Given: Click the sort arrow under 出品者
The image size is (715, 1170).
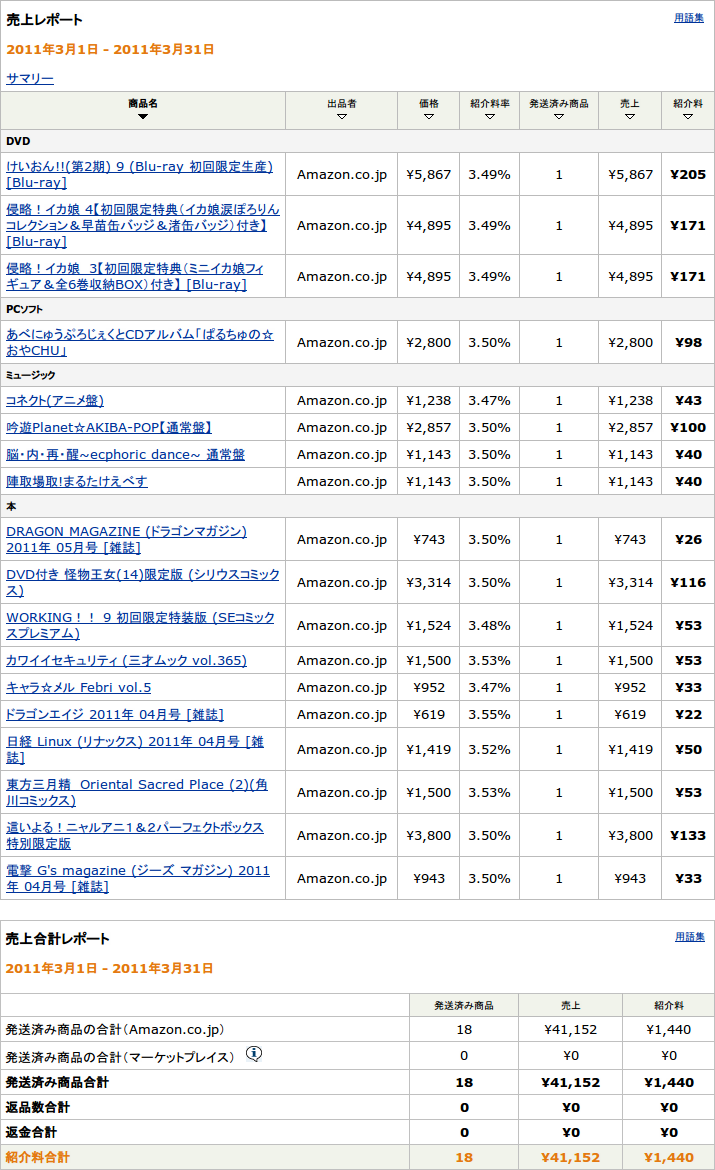Looking at the screenshot, I should pyautogui.click(x=342, y=117).
